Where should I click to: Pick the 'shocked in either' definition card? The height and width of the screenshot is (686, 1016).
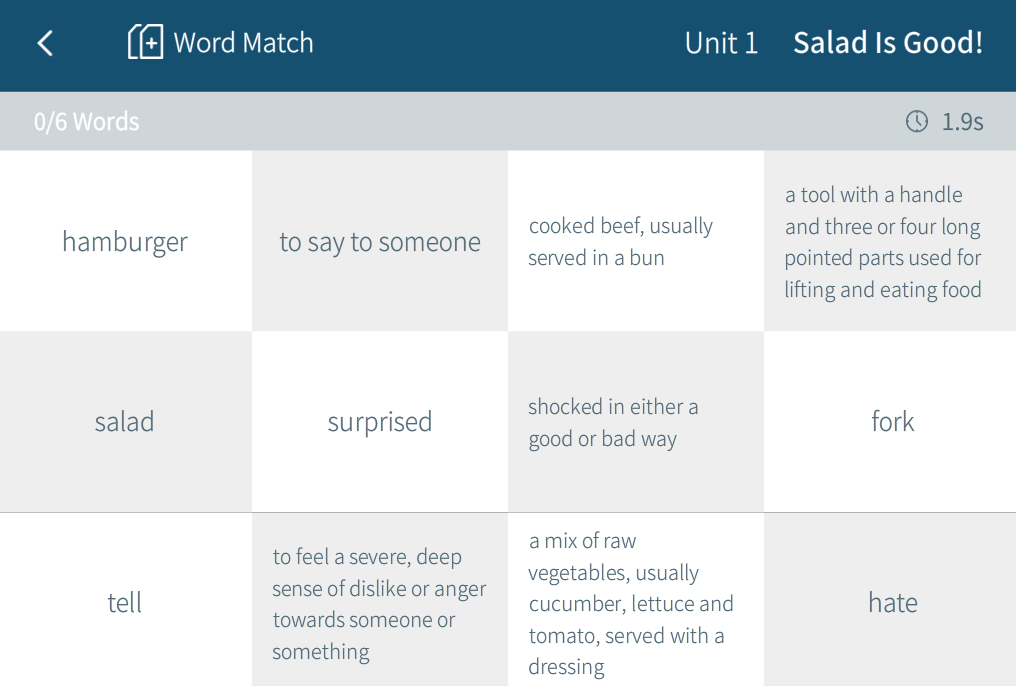click(x=635, y=422)
